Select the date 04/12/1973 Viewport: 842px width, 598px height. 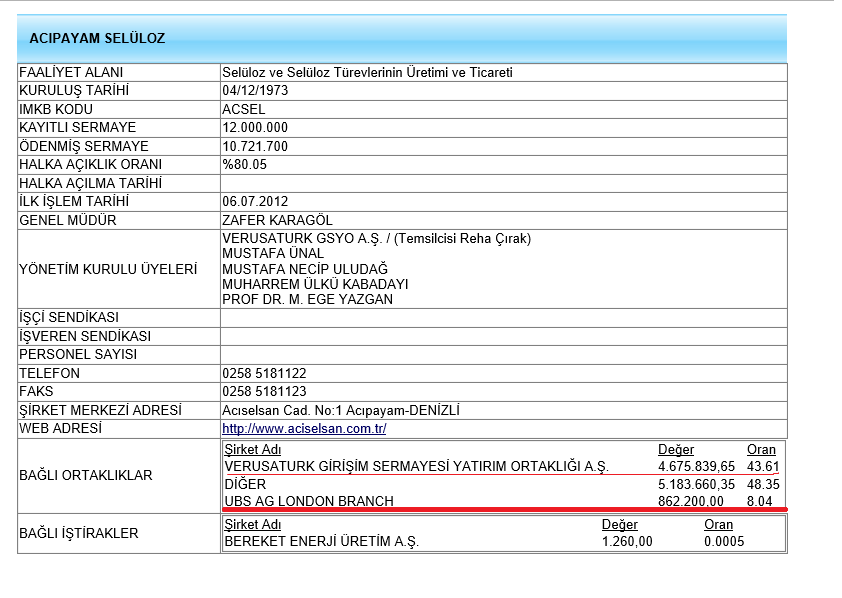point(255,90)
